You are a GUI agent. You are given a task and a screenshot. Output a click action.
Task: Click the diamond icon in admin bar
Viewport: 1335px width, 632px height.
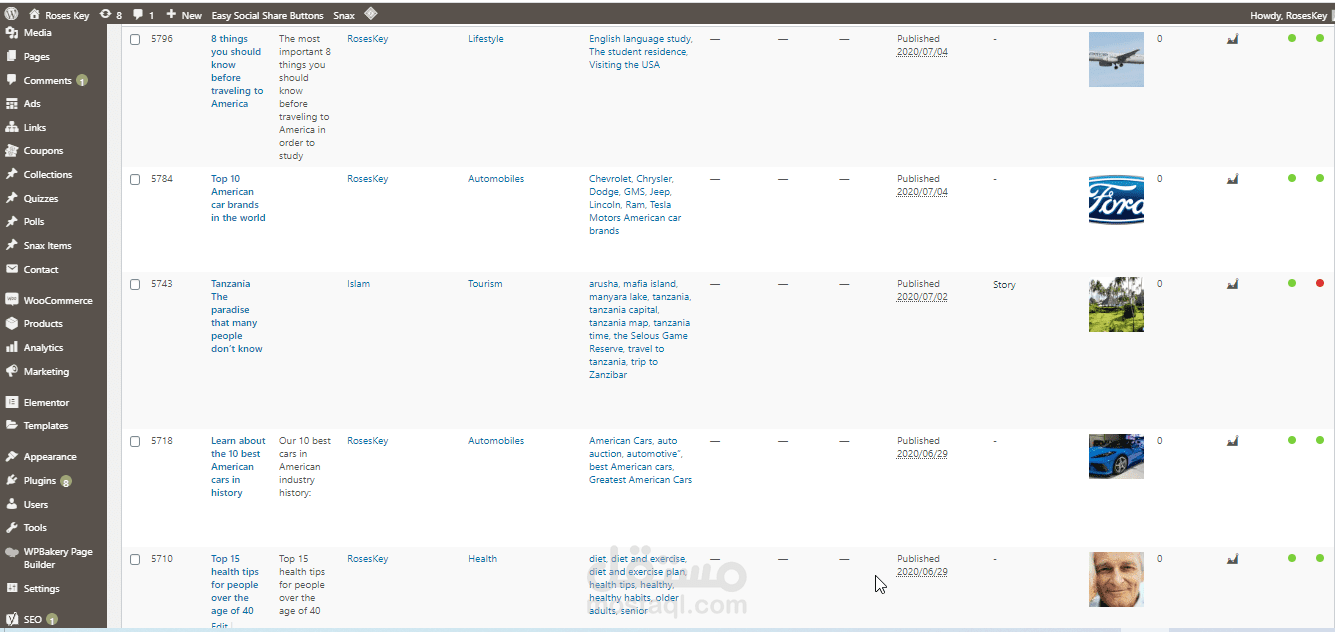click(x=370, y=14)
